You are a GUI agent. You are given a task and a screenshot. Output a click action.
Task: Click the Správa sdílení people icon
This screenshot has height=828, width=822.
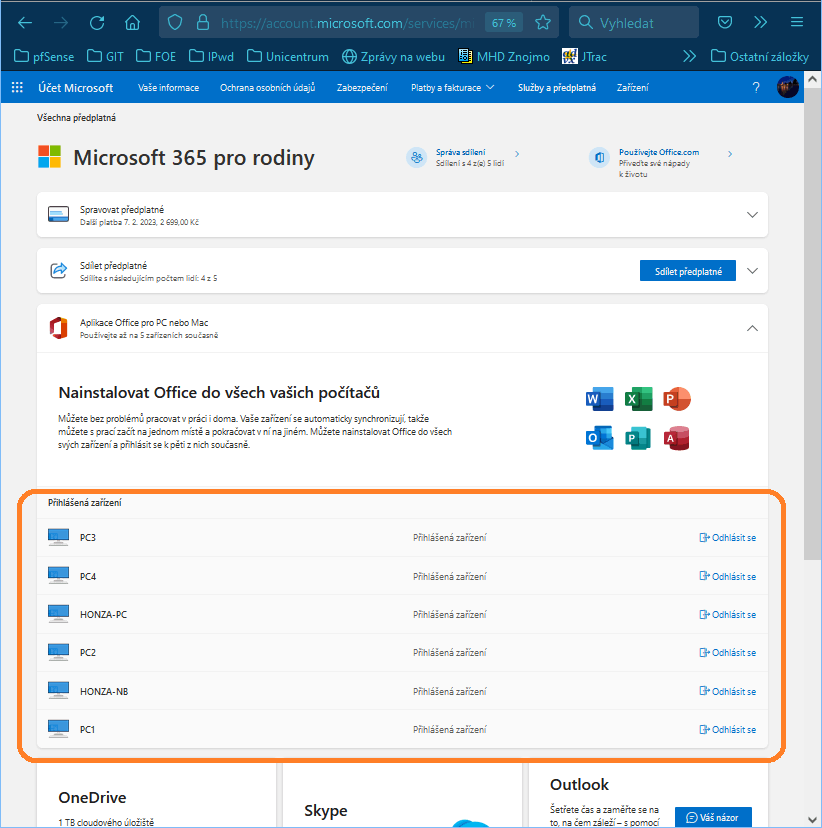(x=417, y=157)
